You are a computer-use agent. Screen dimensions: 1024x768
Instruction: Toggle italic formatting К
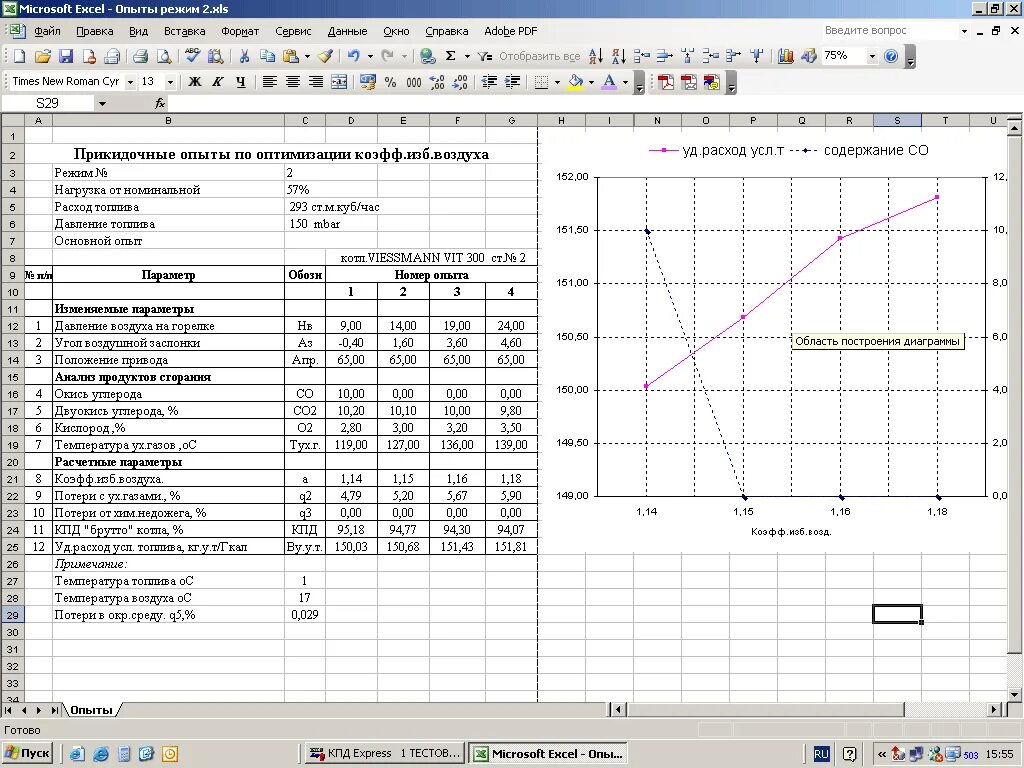pyautogui.click(x=218, y=82)
